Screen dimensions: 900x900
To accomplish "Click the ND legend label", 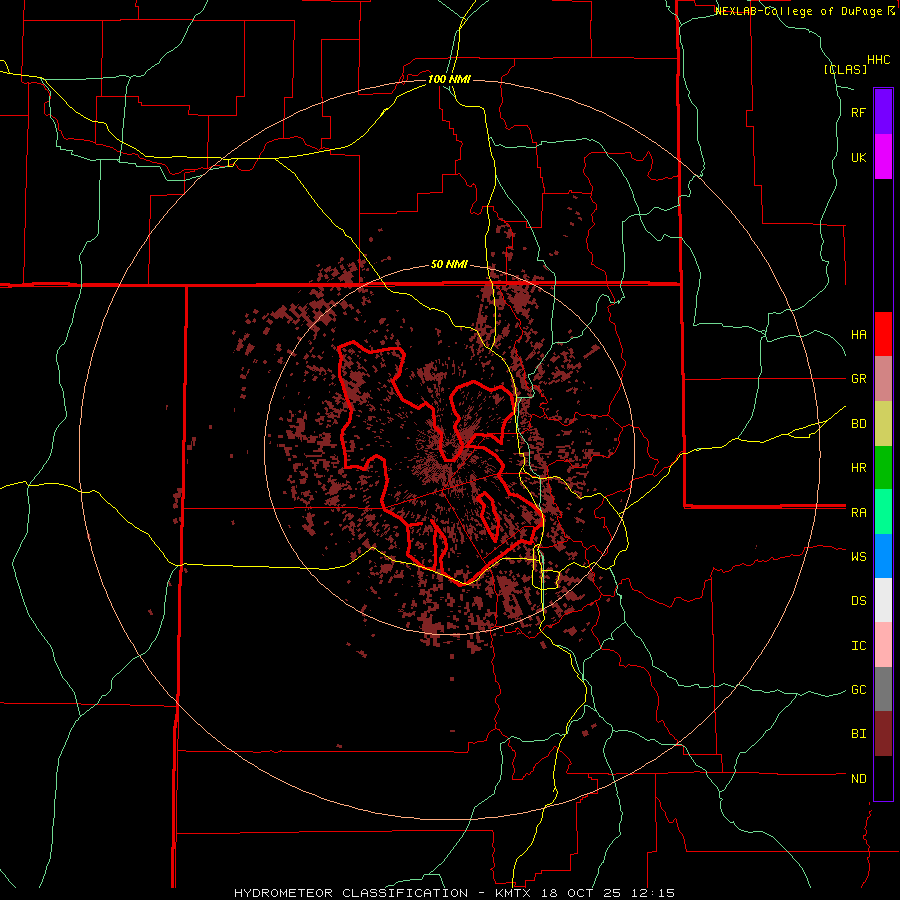I will pos(859,779).
